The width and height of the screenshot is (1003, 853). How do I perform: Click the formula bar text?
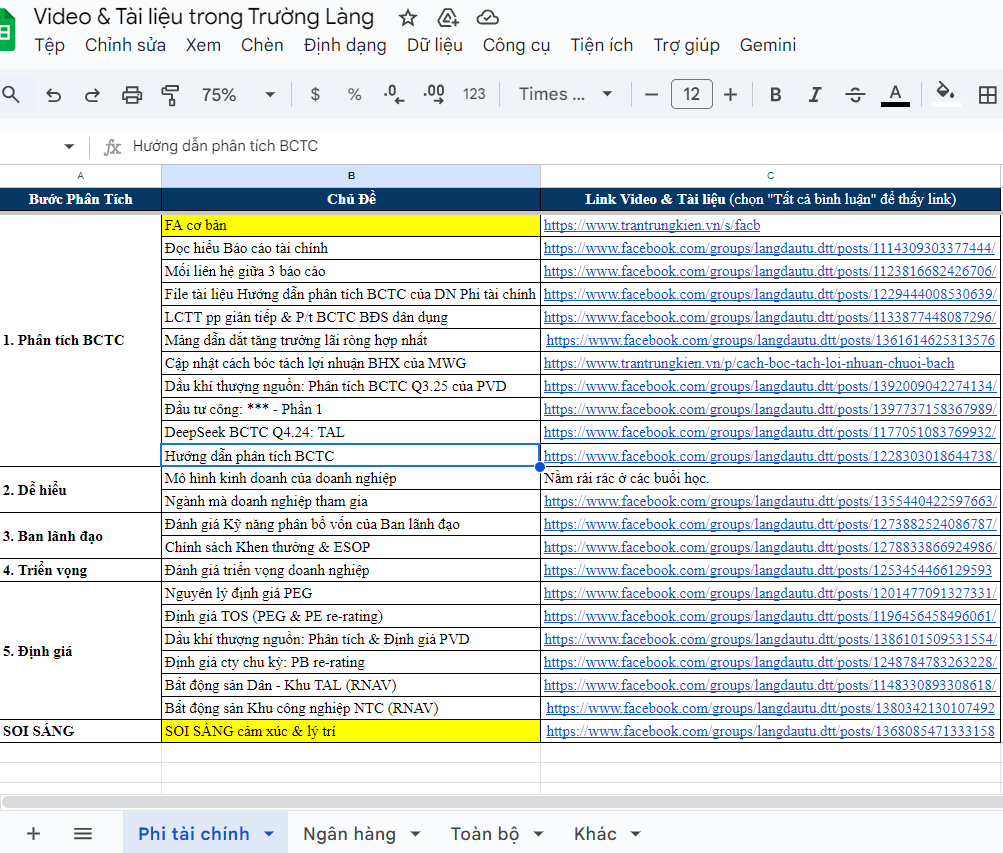pos(225,146)
